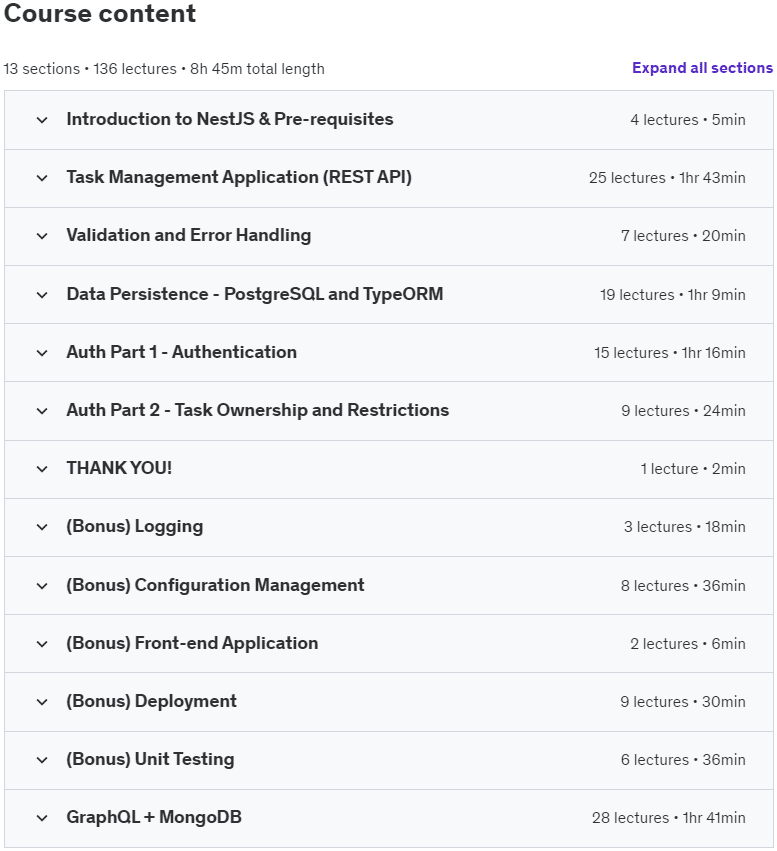Click '28 lectures • 1hr 41min' text
The height and width of the screenshot is (851, 777).
pyautogui.click(x=668, y=818)
